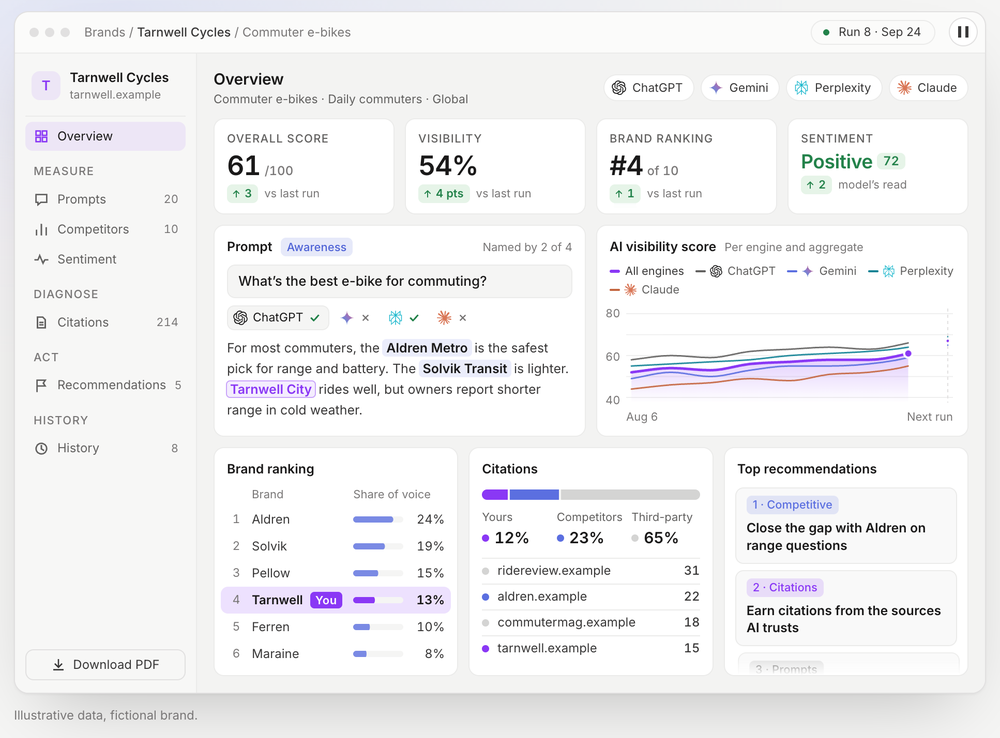The height and width of the screenshot is (738, 1000).
Task: Click the purple Yours segment of citations bar
Action: [x=495, y=494]
